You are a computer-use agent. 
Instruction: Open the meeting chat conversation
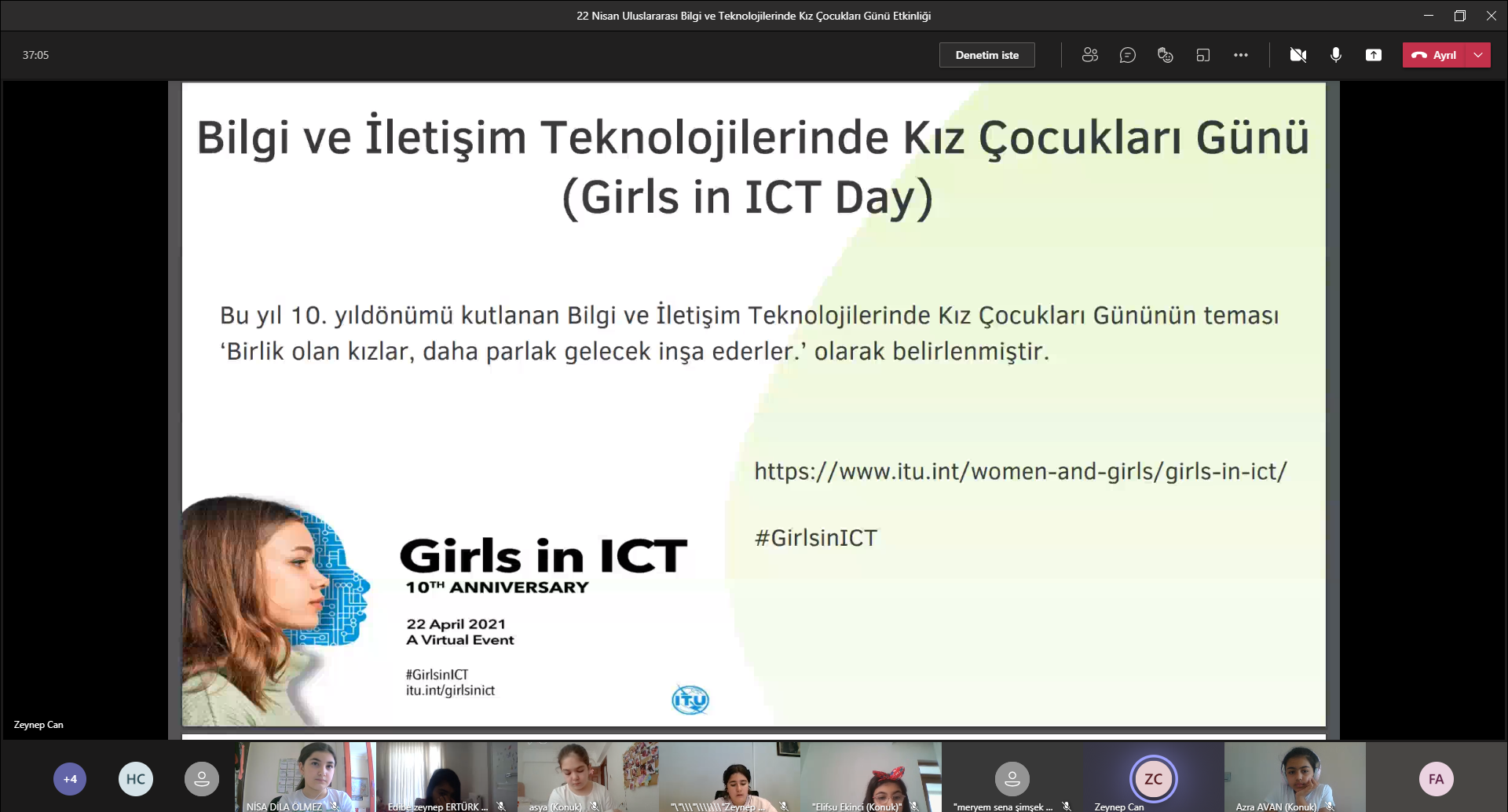click(x=1127, y=55)
